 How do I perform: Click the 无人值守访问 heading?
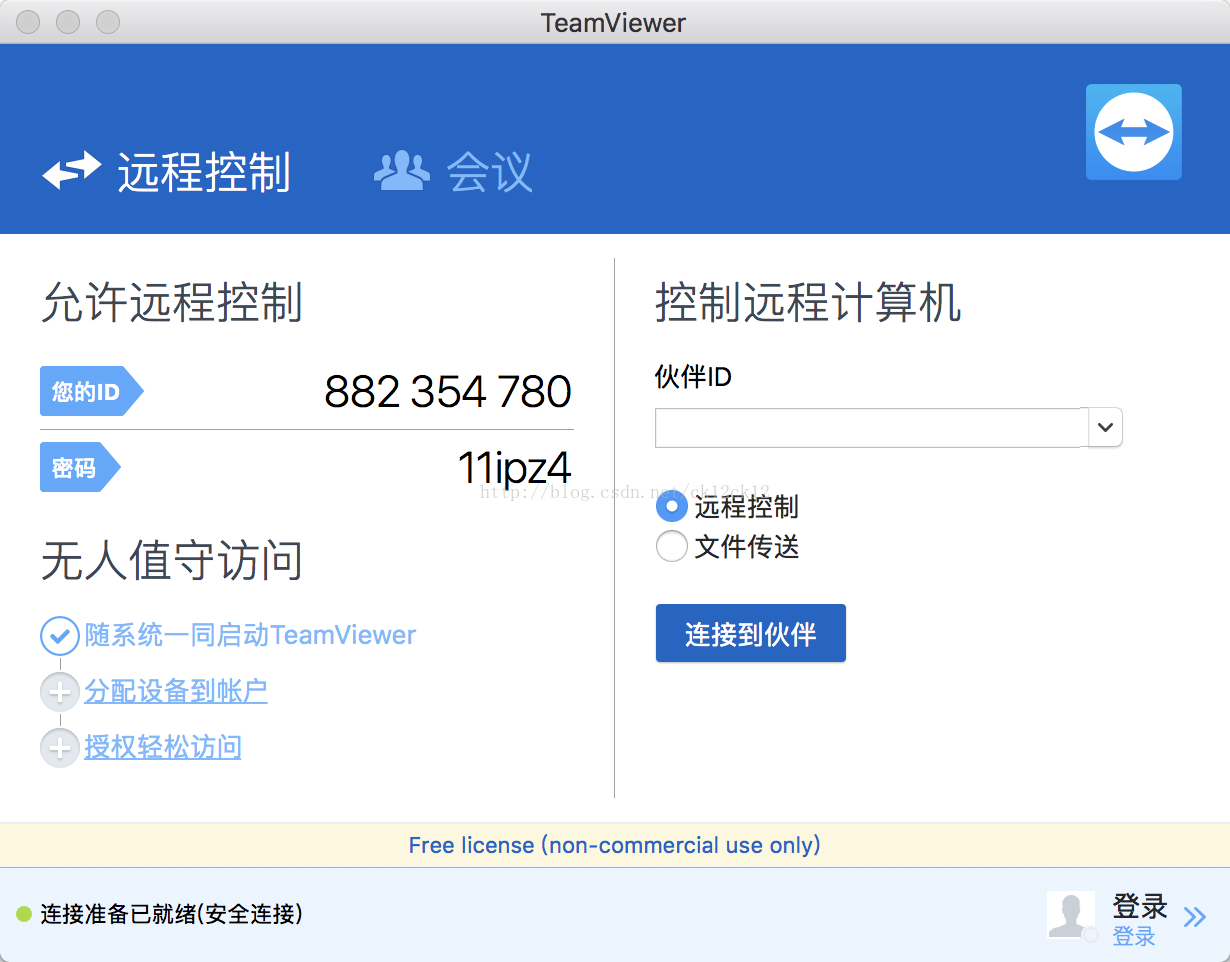tap(172, 560)
